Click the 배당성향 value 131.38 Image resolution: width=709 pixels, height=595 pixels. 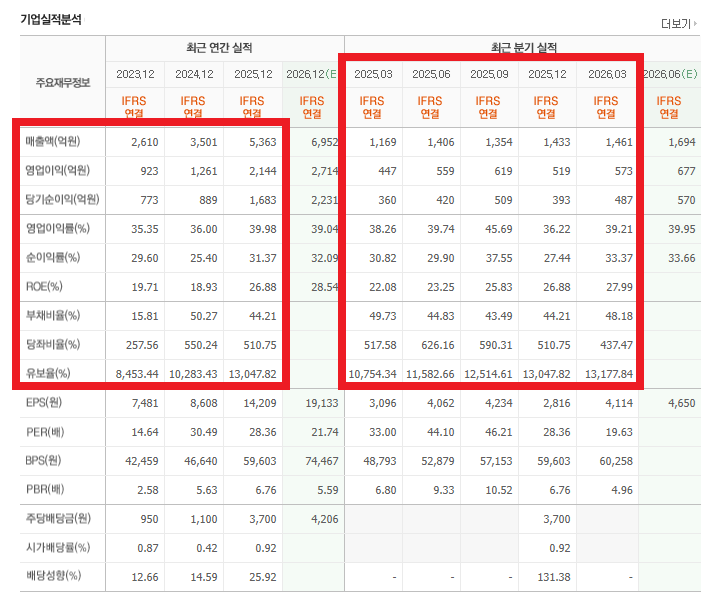554,577
